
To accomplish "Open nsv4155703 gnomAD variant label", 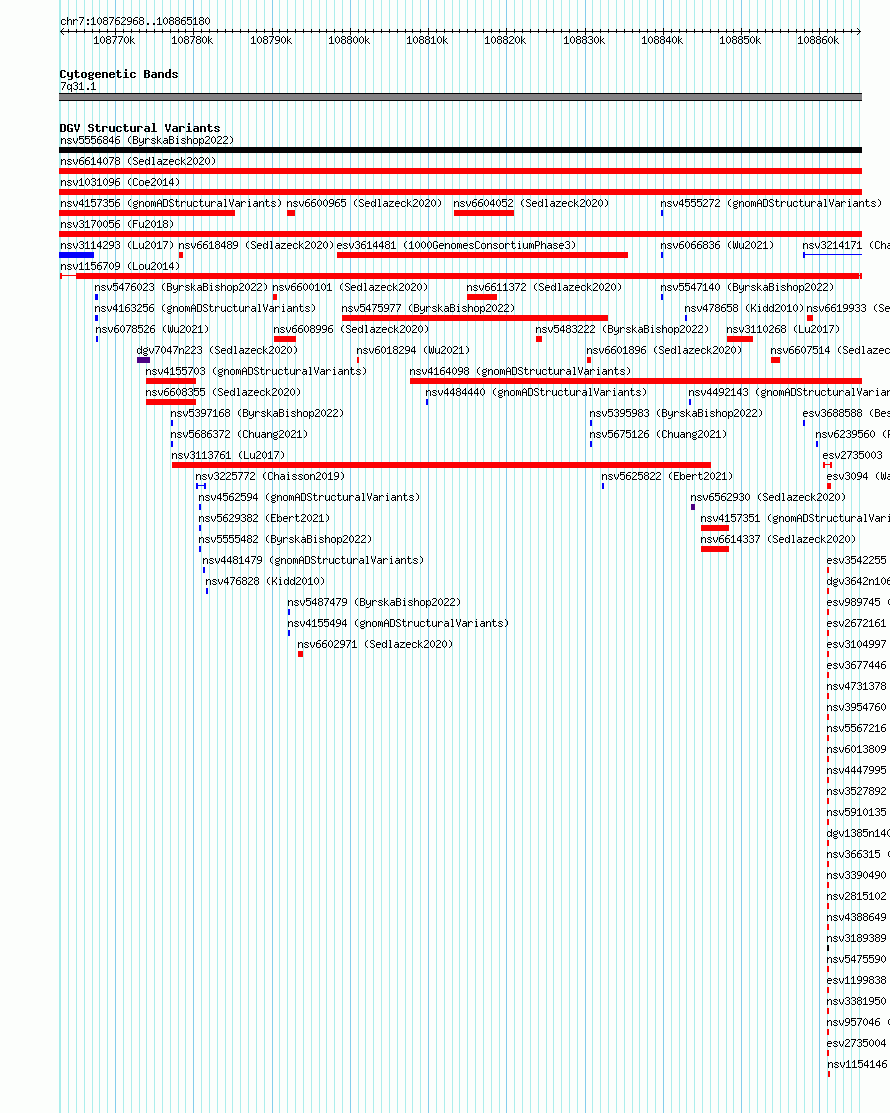I will pos(256,371).
